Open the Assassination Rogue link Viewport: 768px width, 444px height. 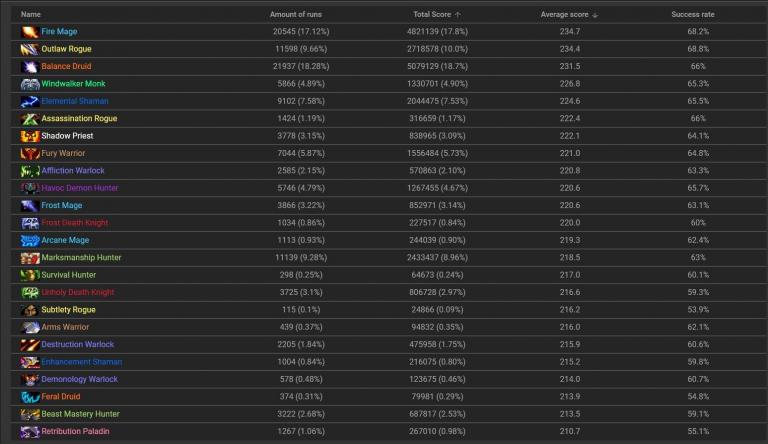click(79, 119)
